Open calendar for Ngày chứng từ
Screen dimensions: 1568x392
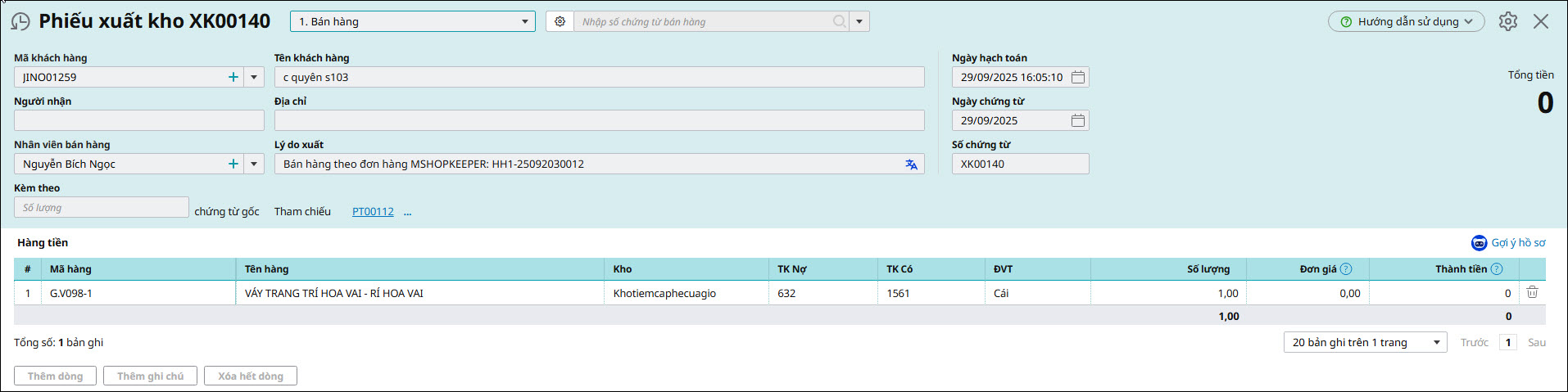coord(1078,120)
